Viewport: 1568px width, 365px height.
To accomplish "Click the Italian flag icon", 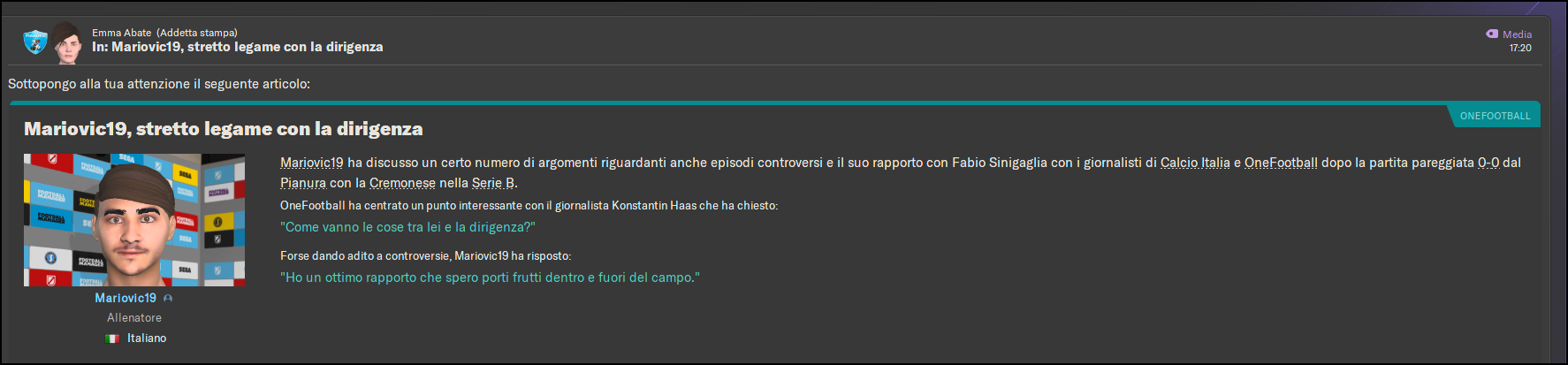I will point(112,338).
